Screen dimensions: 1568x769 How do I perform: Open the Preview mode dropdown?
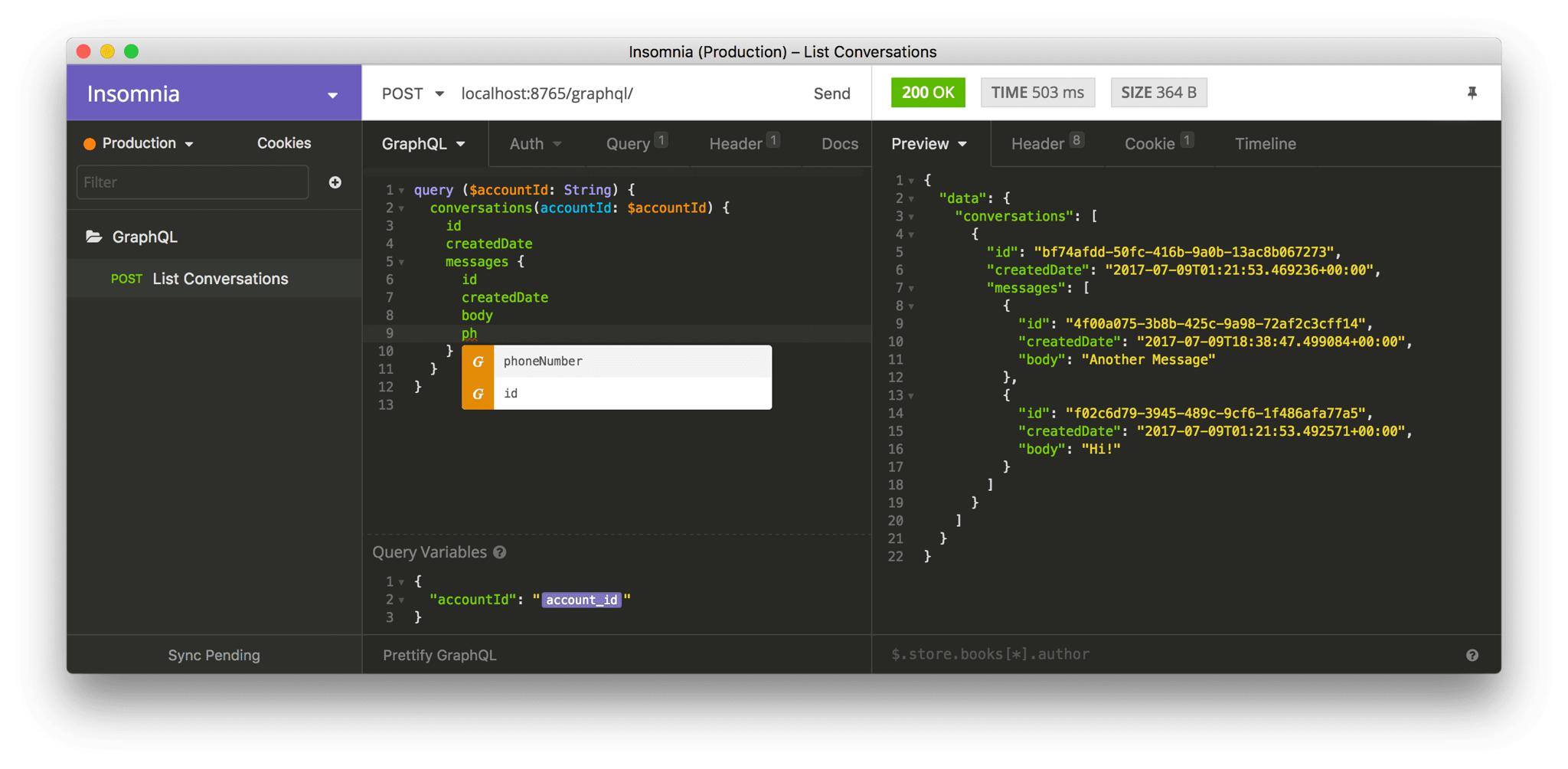pyautogui.click(x=929, y=143)
